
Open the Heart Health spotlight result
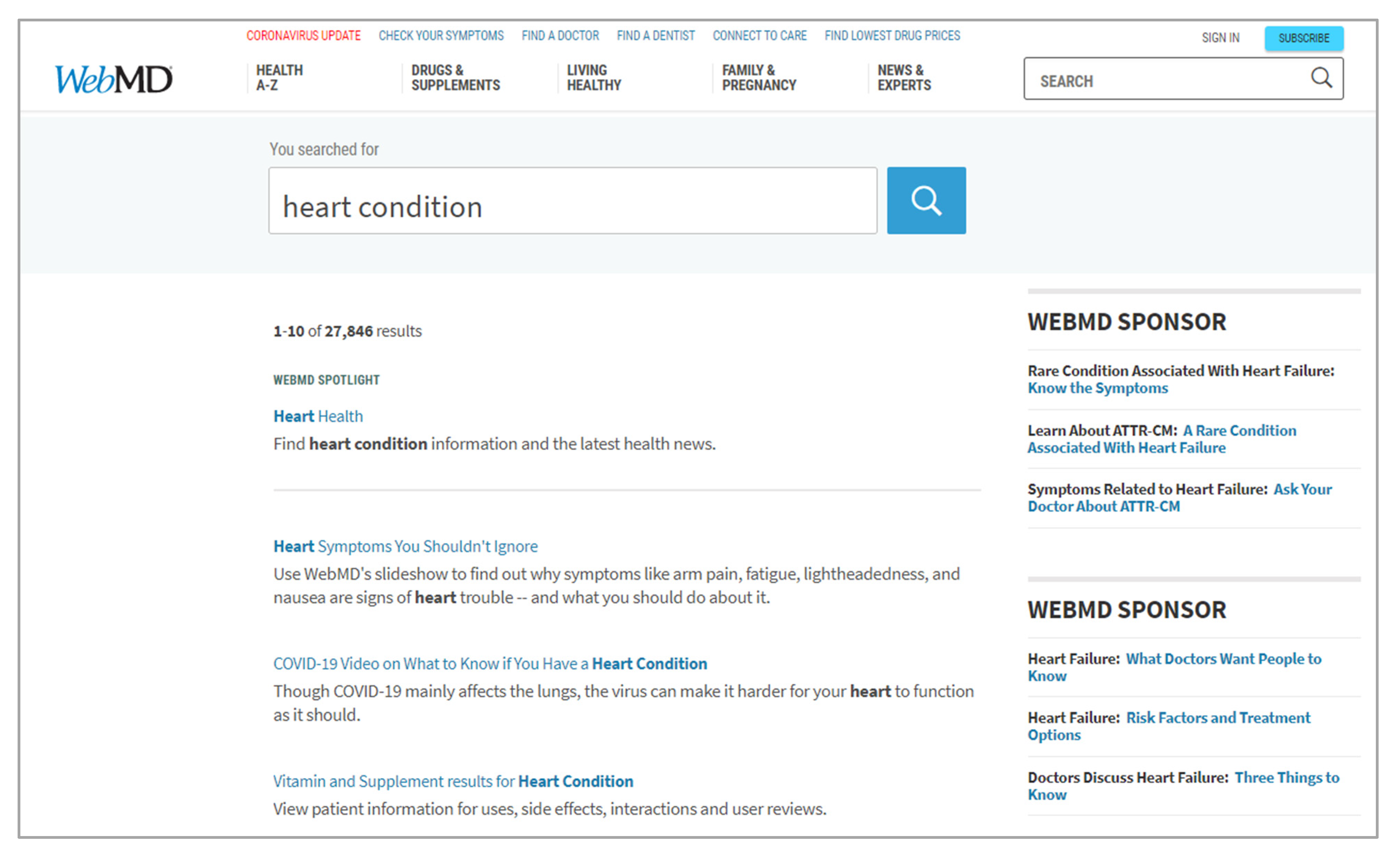318,416
